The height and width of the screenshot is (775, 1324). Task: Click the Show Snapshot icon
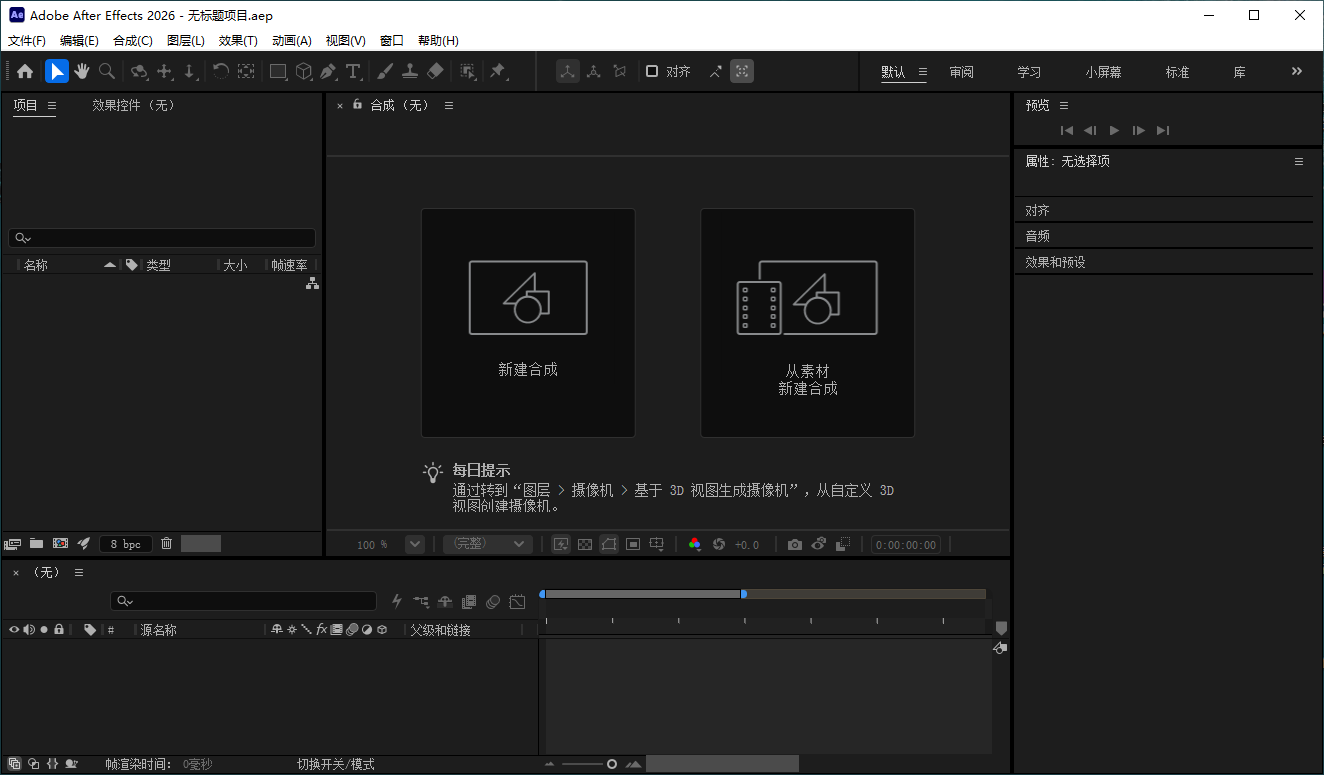click(x=819, y=544)
